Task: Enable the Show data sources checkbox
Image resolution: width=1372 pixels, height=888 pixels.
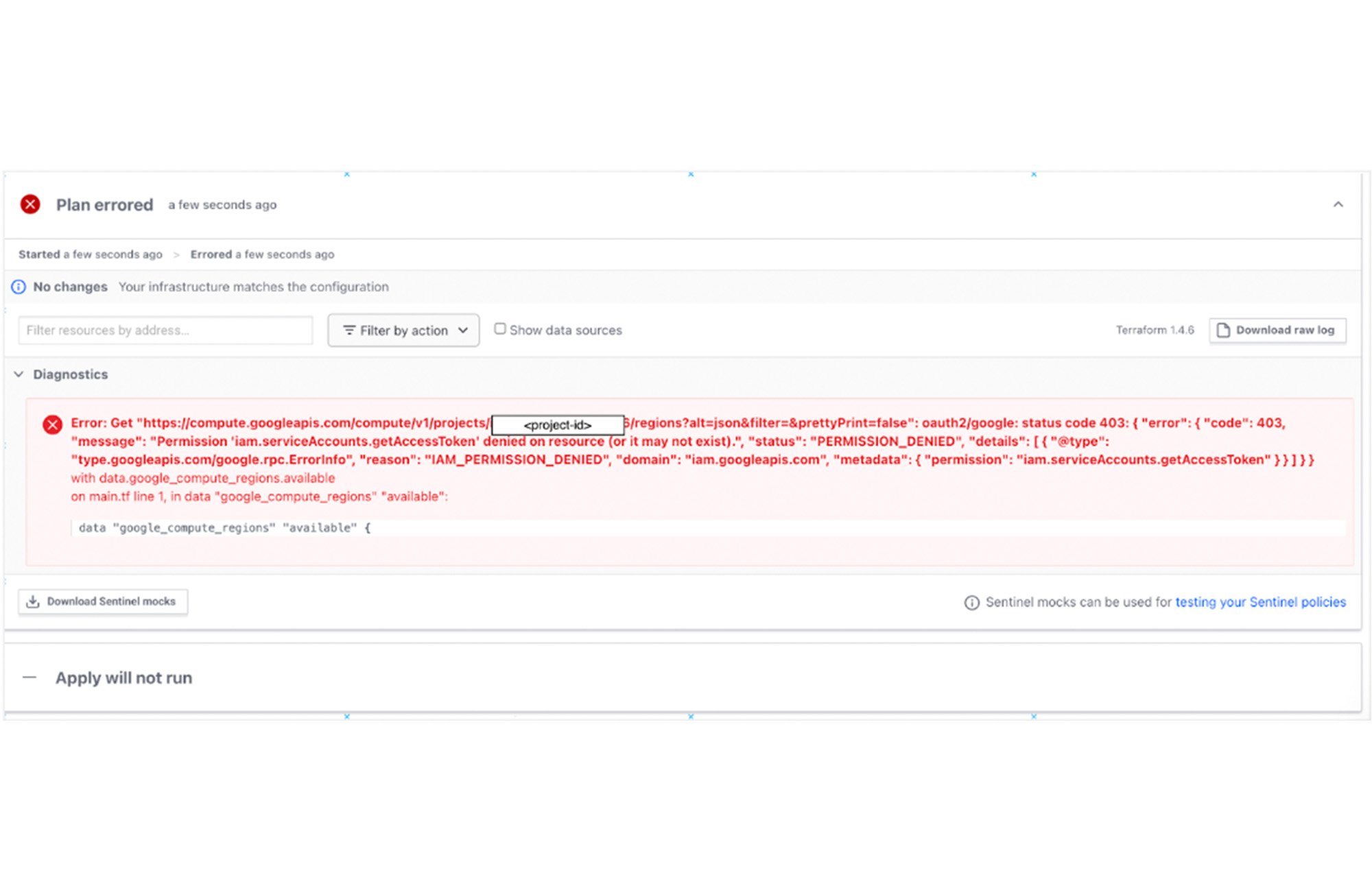Action: click(x=500, y=329)
